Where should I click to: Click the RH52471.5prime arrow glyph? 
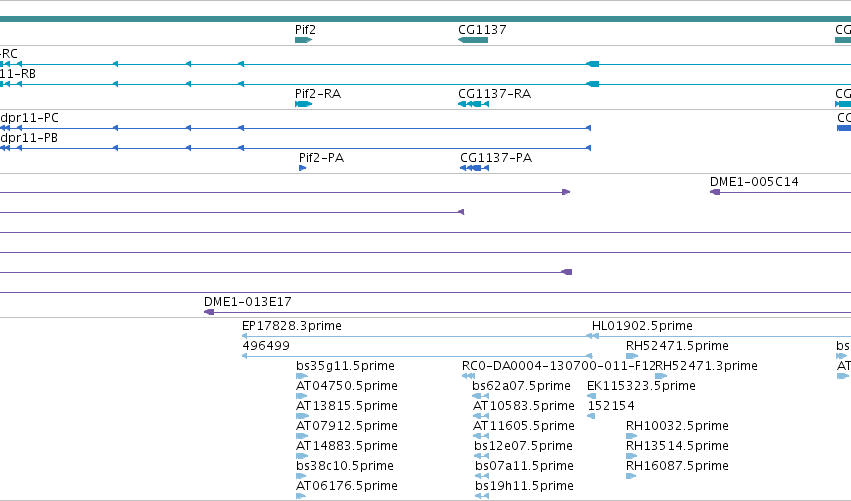pyautogui.click(x=632, y=356)
